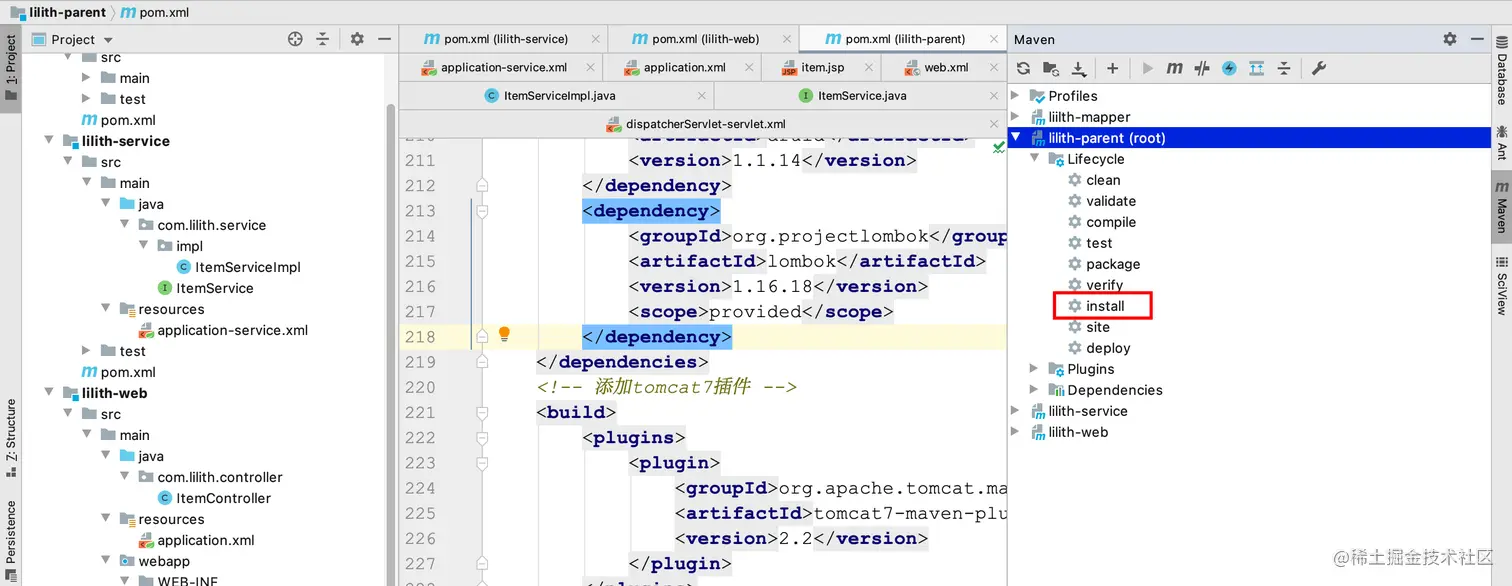Image resolution: width=1512 pixels, height=586 pixels.
Task: Click the yellow lightbulb intention icon
Action: pyautogui.click(x=505, y=334)
